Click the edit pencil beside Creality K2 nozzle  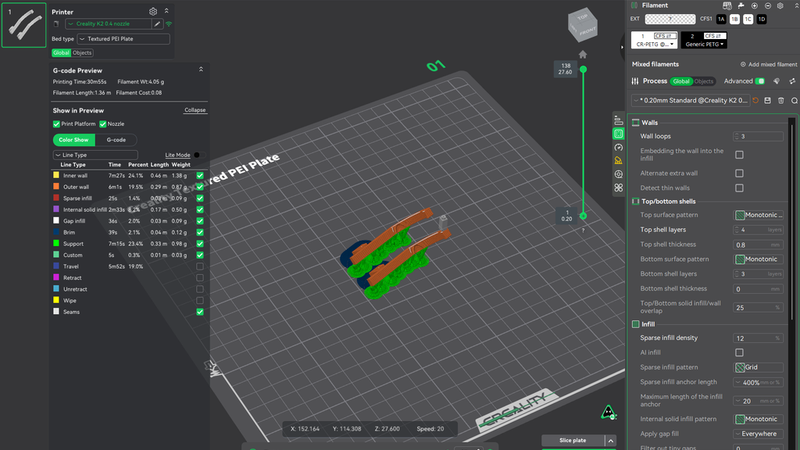[x=157, y=24]
